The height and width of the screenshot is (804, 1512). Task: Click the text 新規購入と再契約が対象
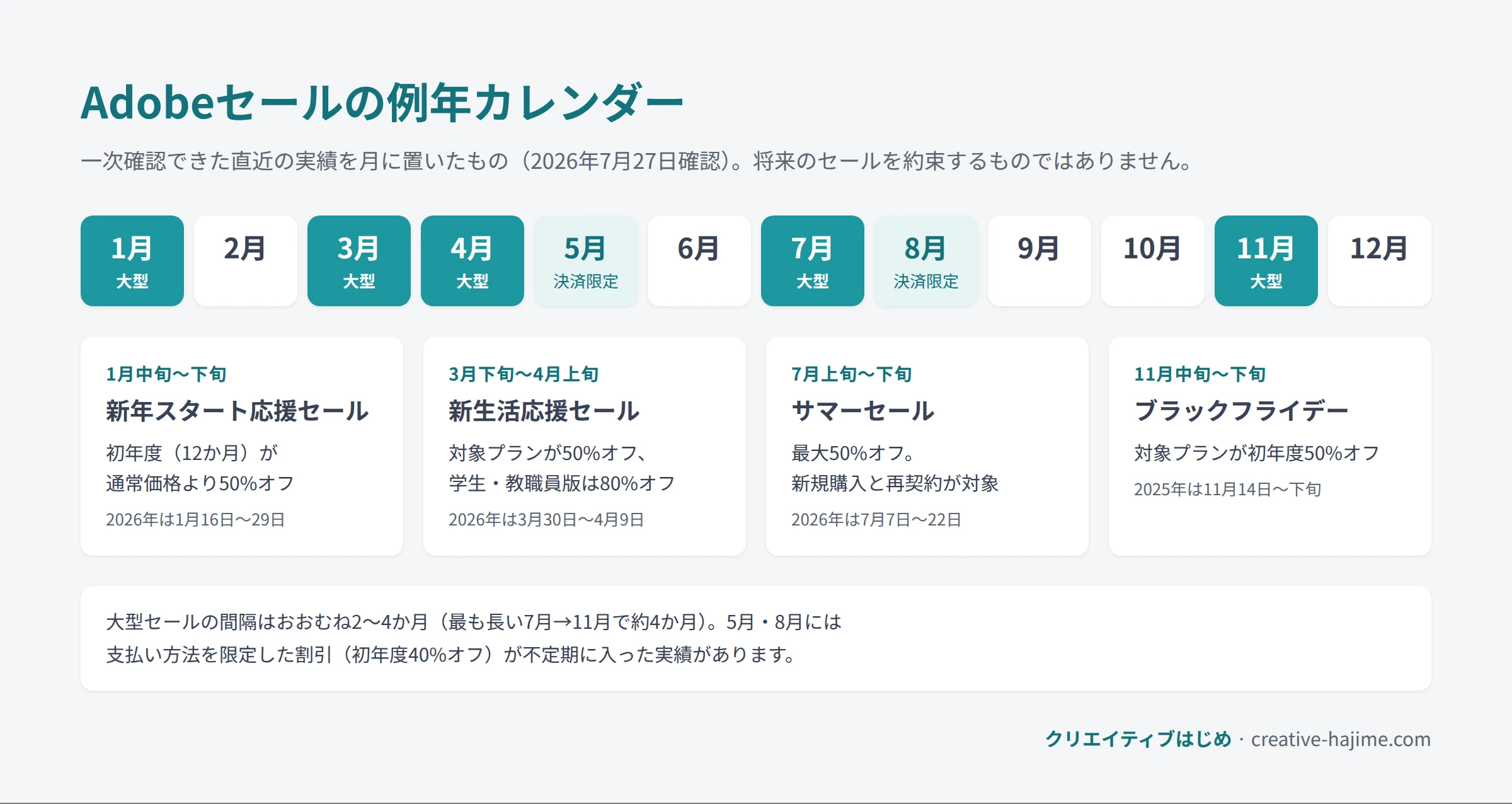point(895,483)
